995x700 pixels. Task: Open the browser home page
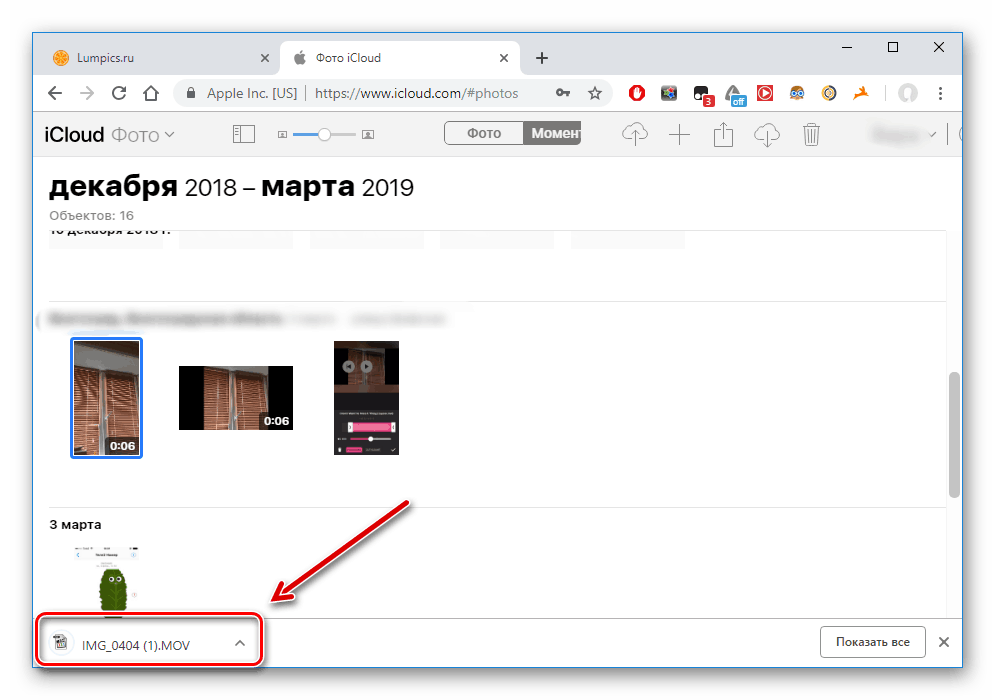pos(151,93)
